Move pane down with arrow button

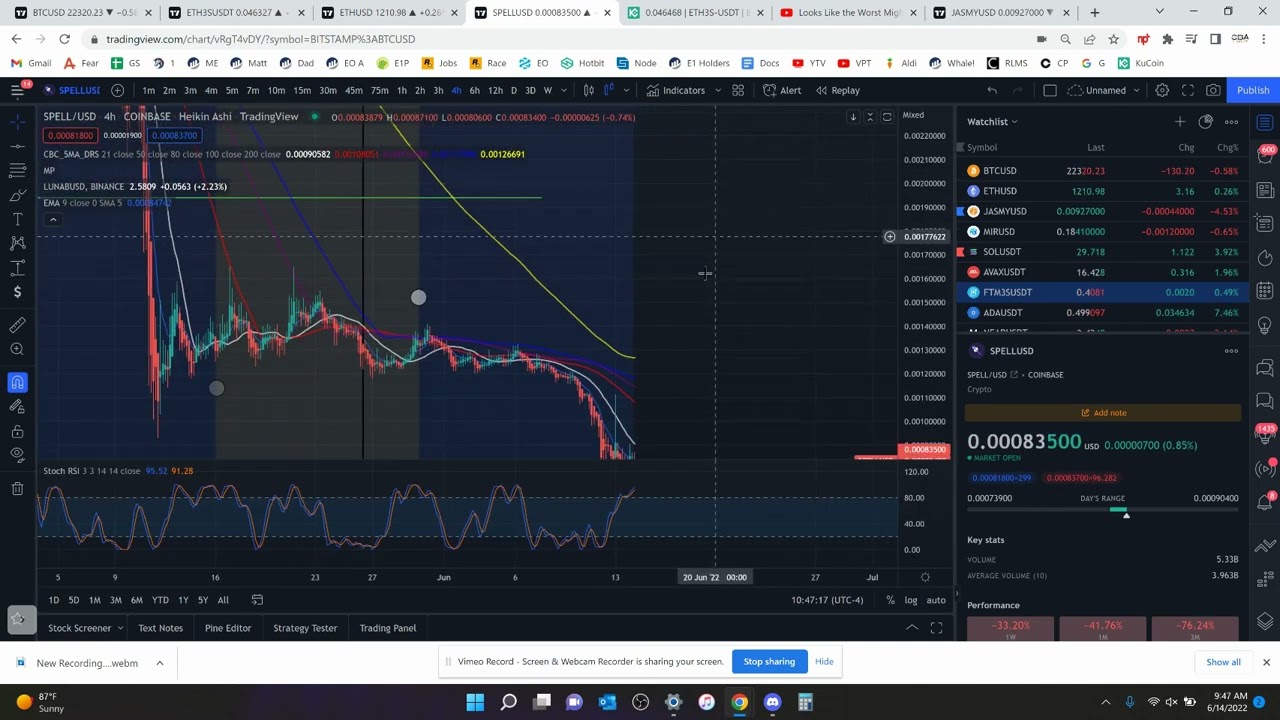point(853,117)
